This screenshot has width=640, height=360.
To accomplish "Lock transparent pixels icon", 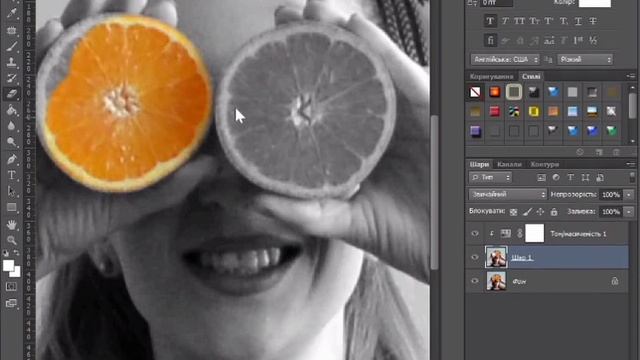I will pos(513,212).
